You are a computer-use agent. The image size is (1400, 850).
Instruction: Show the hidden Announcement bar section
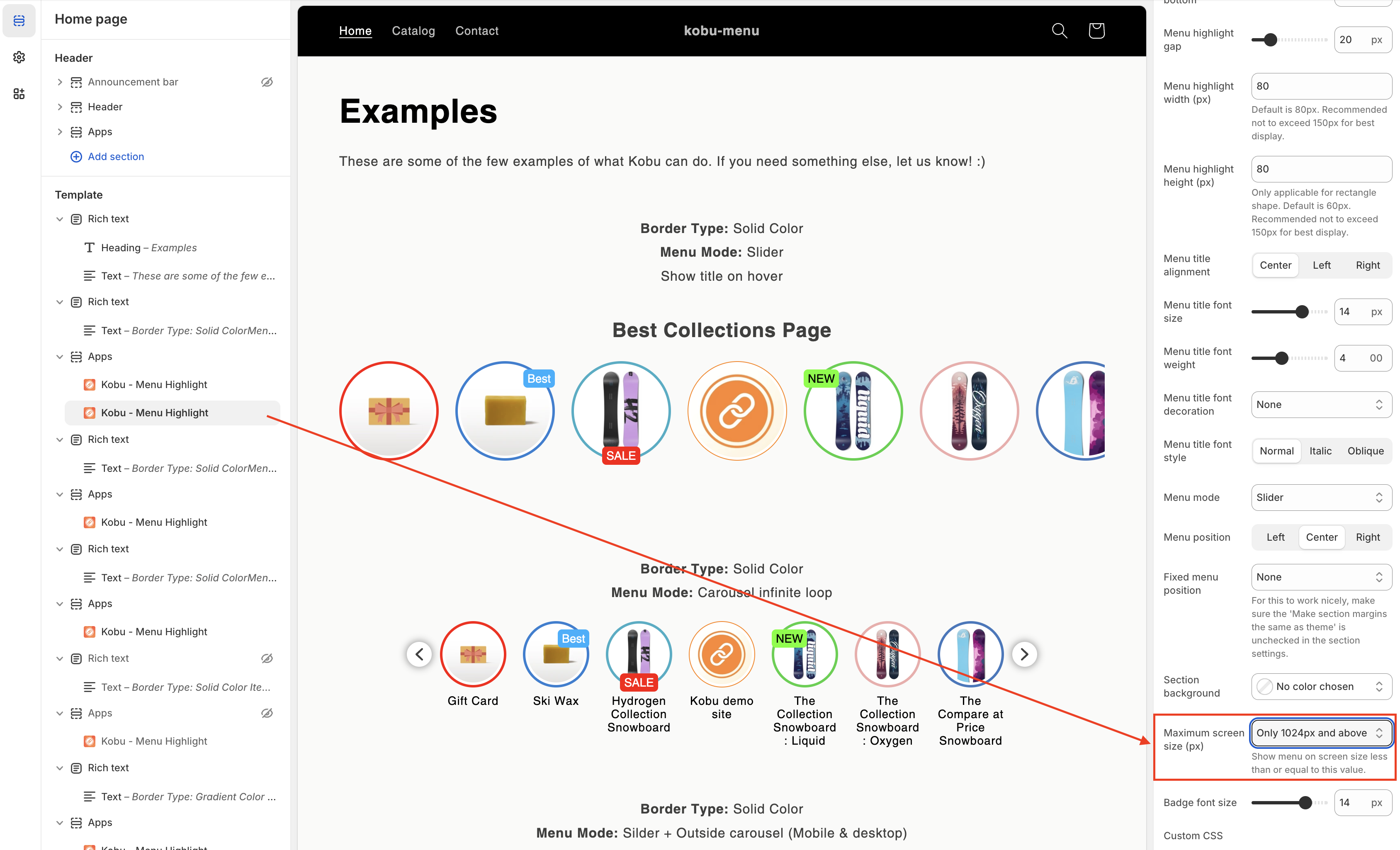coord(267,82)
